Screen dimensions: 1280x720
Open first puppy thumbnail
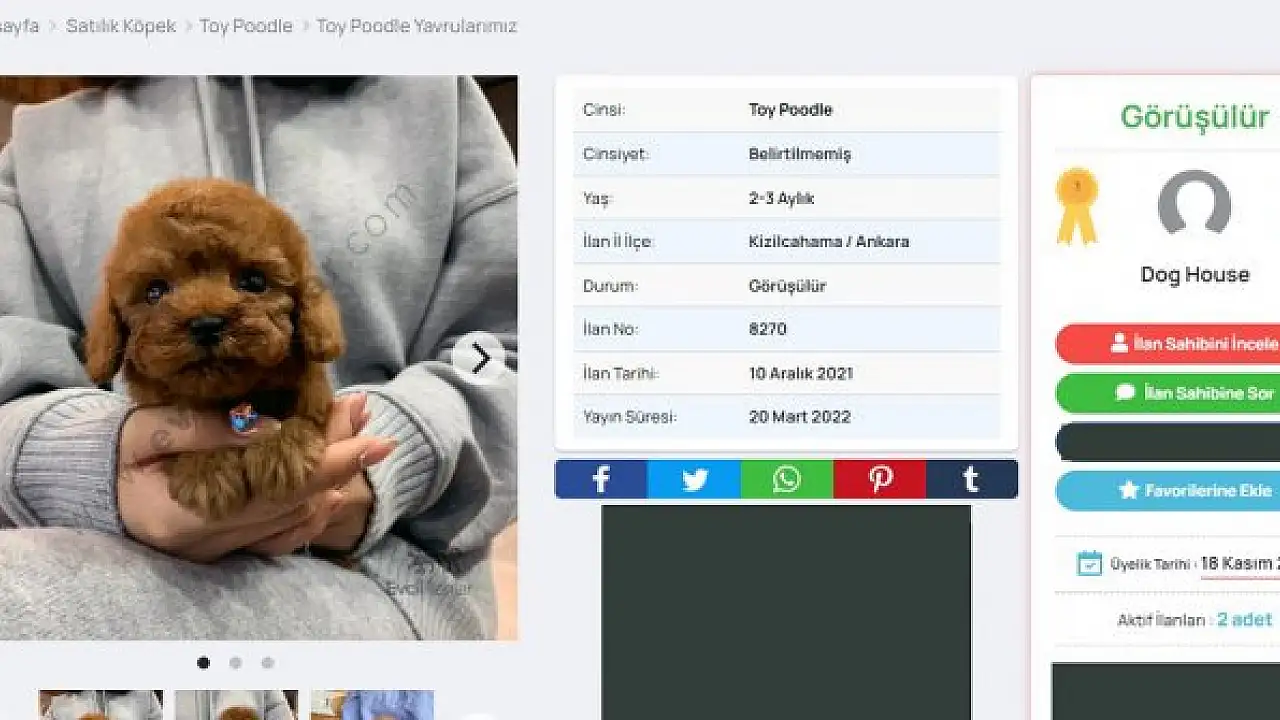coord(100,705)
